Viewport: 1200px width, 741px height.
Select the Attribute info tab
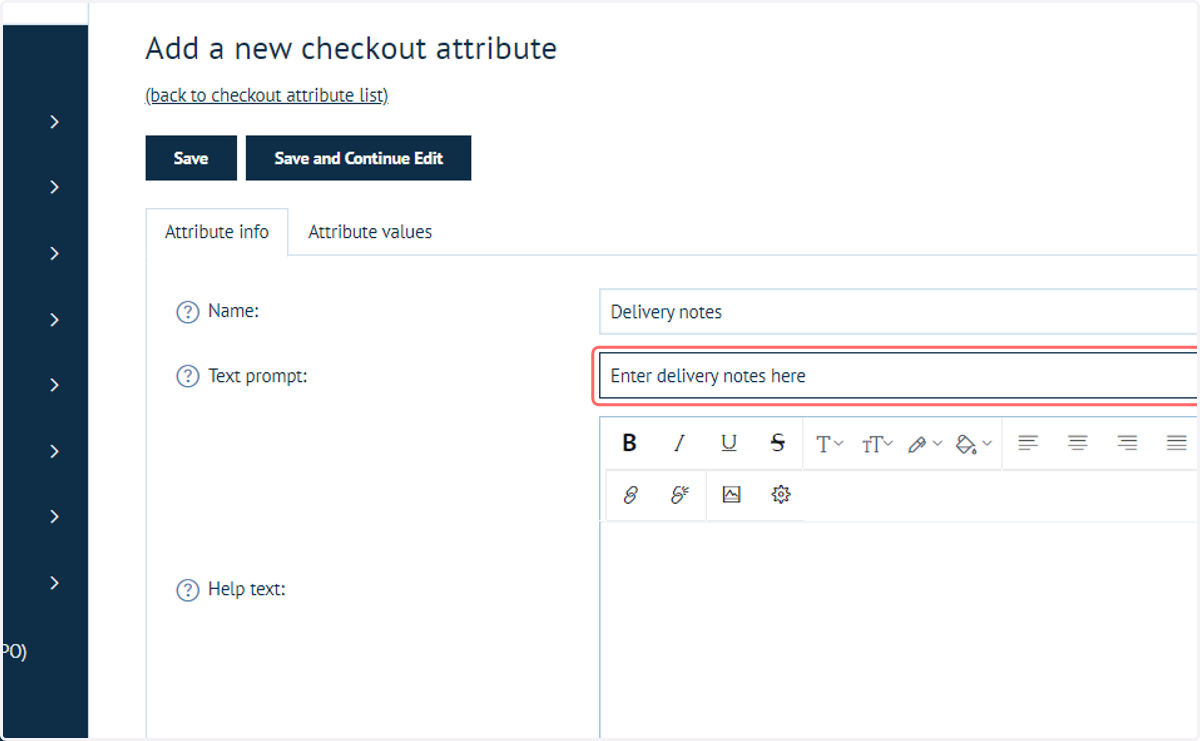[217, 232]
